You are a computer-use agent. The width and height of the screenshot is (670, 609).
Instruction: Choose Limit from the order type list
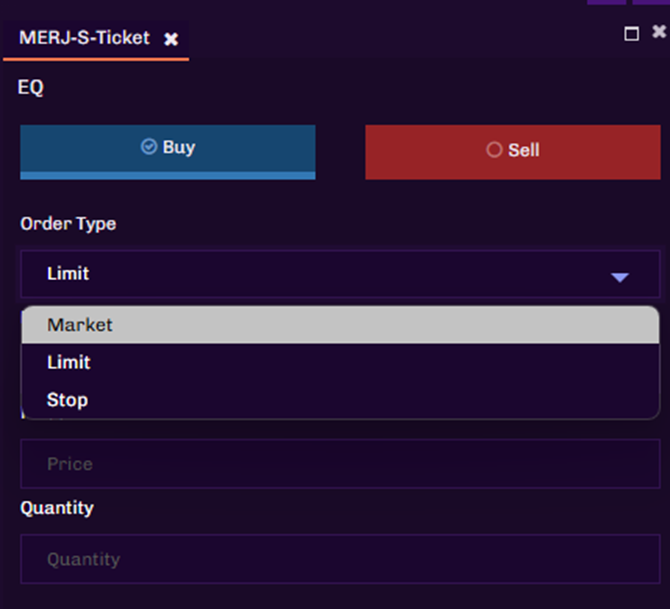click(x=69, y=362)
